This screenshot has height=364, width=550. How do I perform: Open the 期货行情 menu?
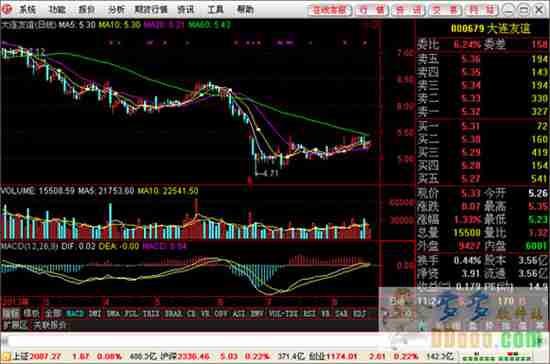pyautogui.click(x=151, y=9)
